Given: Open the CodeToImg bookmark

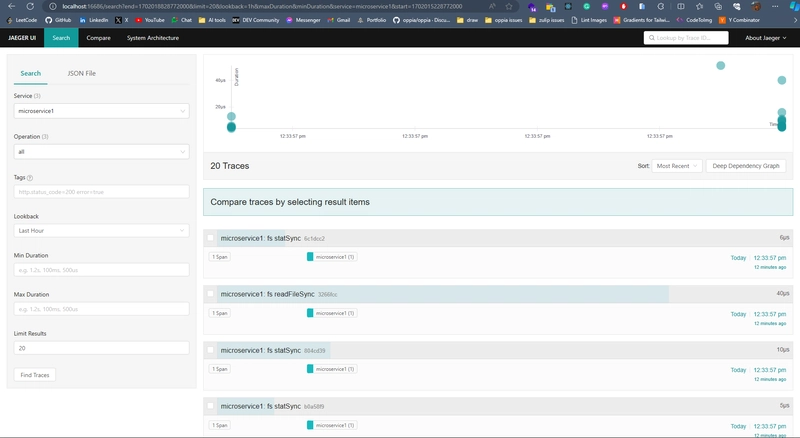Looking at the screenshot, I should click(x=694, y=20).
